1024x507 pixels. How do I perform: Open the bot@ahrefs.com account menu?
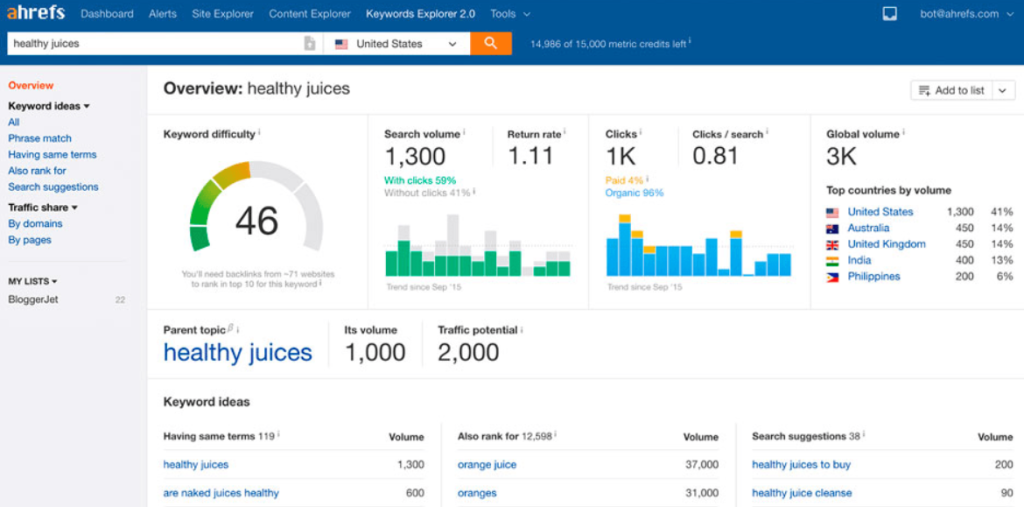point(967,14)
